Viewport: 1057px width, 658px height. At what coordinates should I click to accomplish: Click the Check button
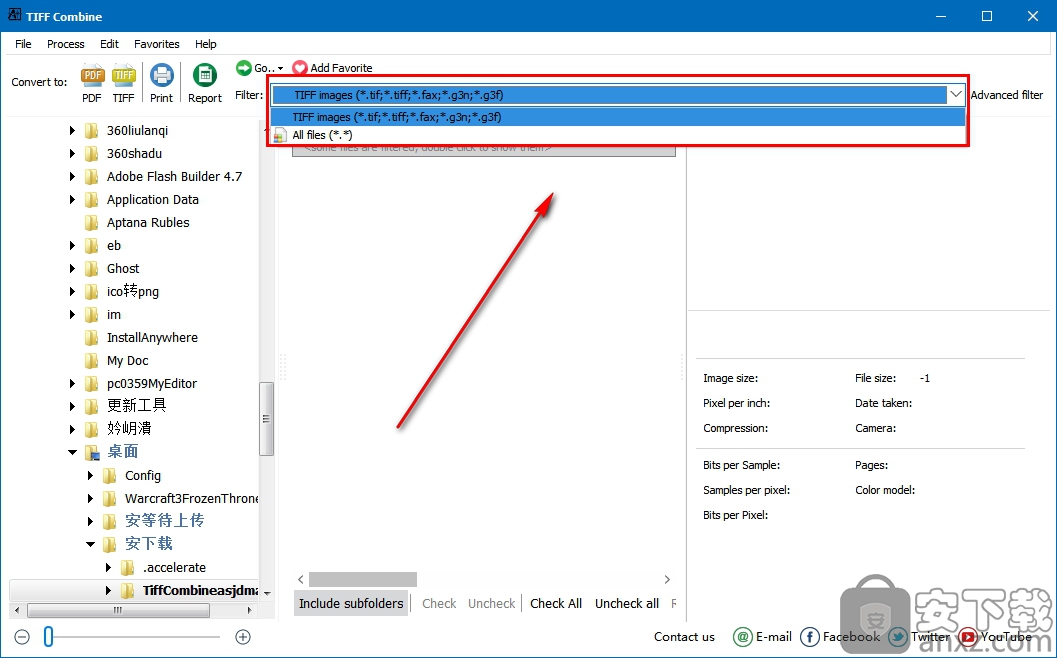point(439,603)
